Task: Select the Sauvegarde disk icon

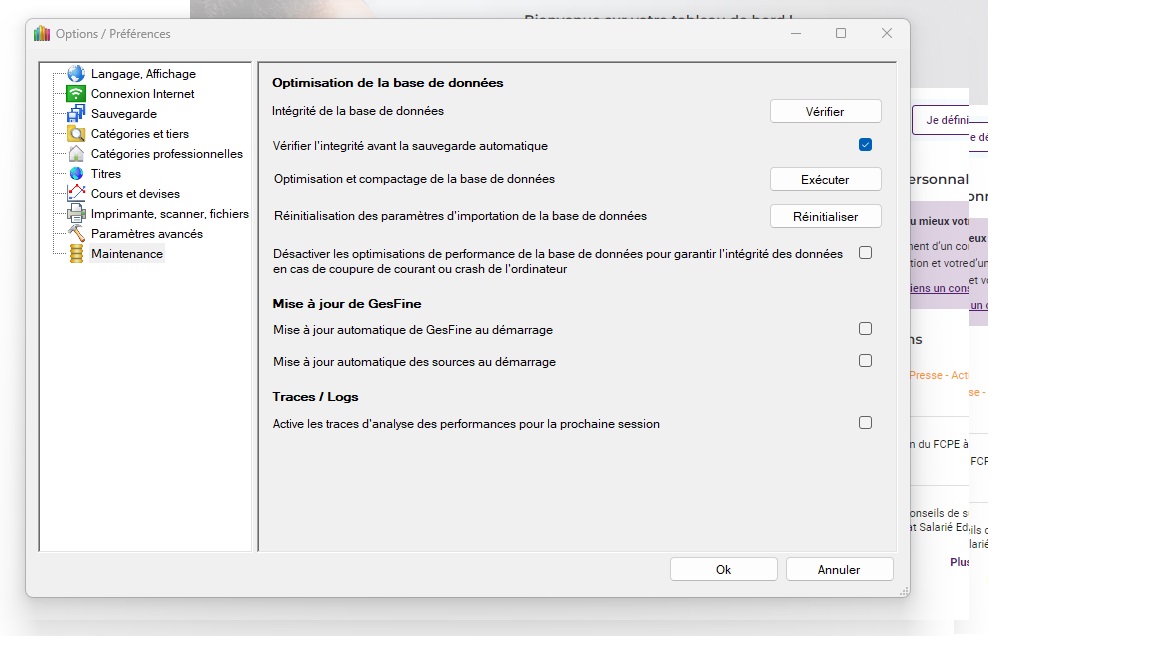Action: click(x=76, y=114)
